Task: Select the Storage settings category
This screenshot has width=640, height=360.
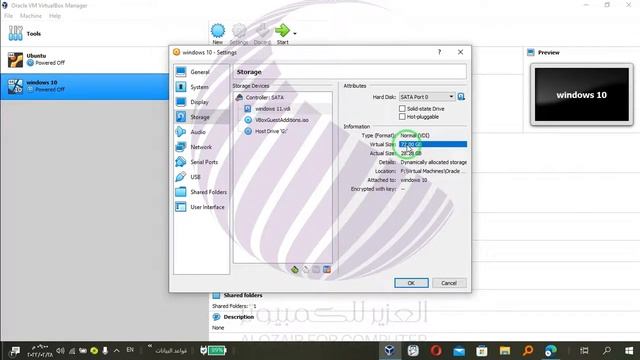Action: (201, 117)
